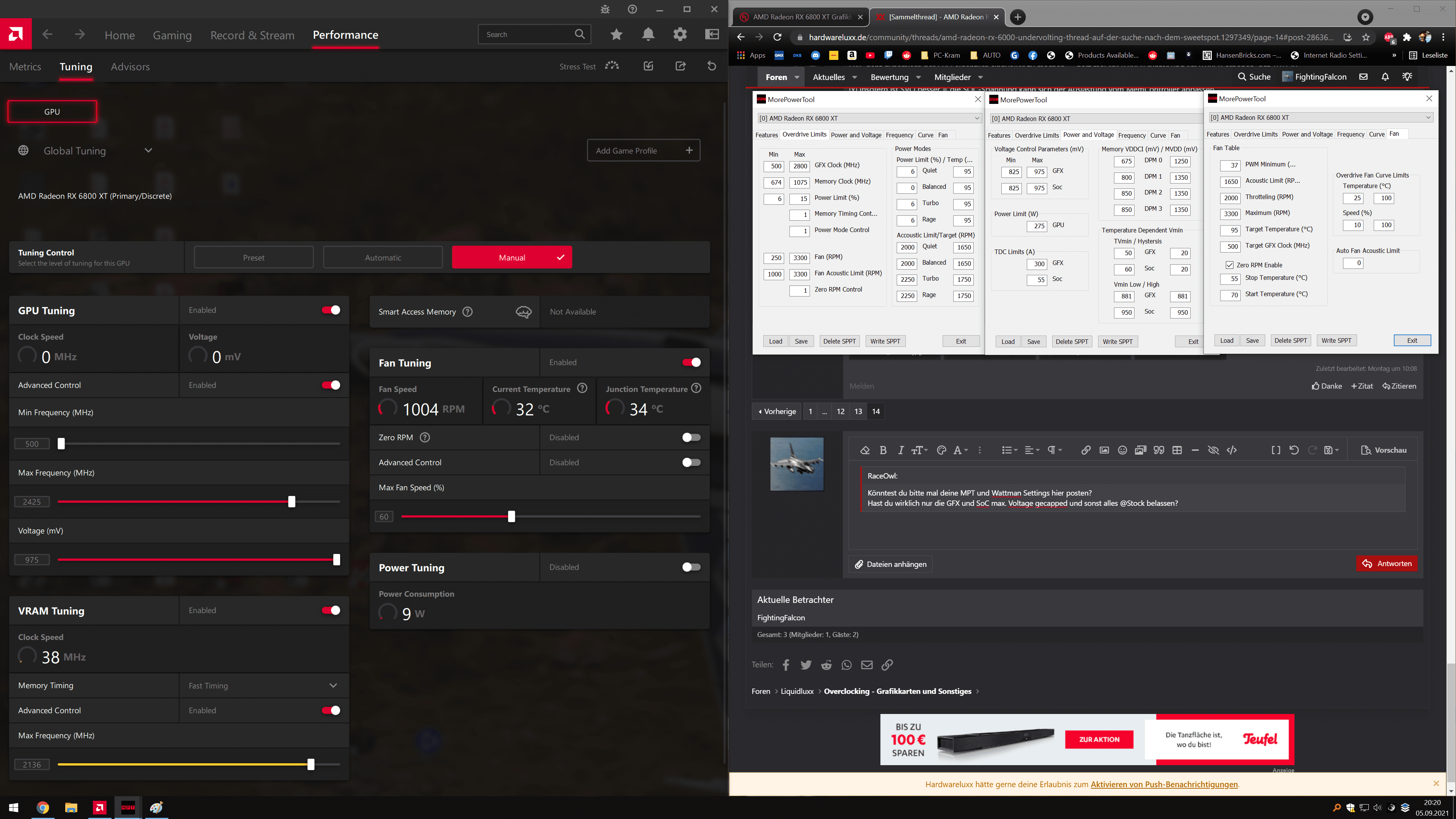Uncheck the Zero RPM Enable checkbox in MorePowerTool
Screen dimensions: 1456x819
pyautogui.click(x=1229, y=265)
